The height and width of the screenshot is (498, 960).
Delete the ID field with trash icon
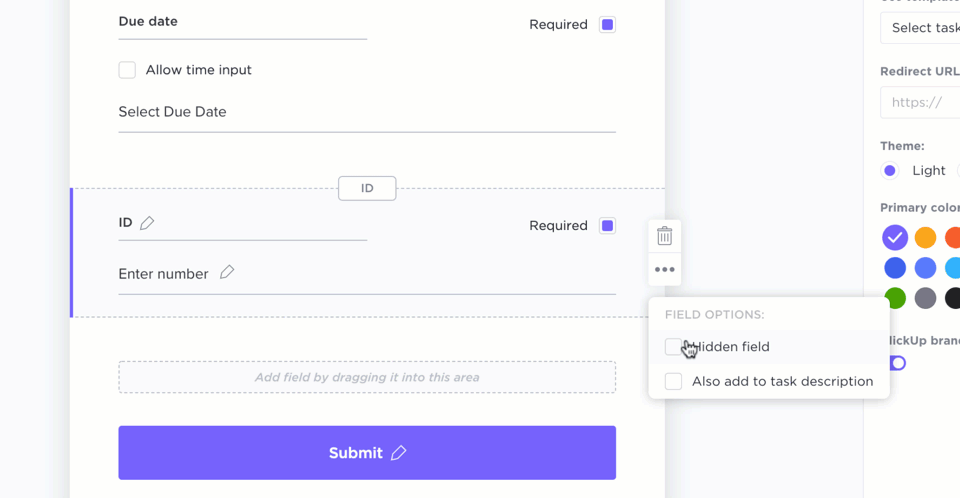(x=664, y=236)
